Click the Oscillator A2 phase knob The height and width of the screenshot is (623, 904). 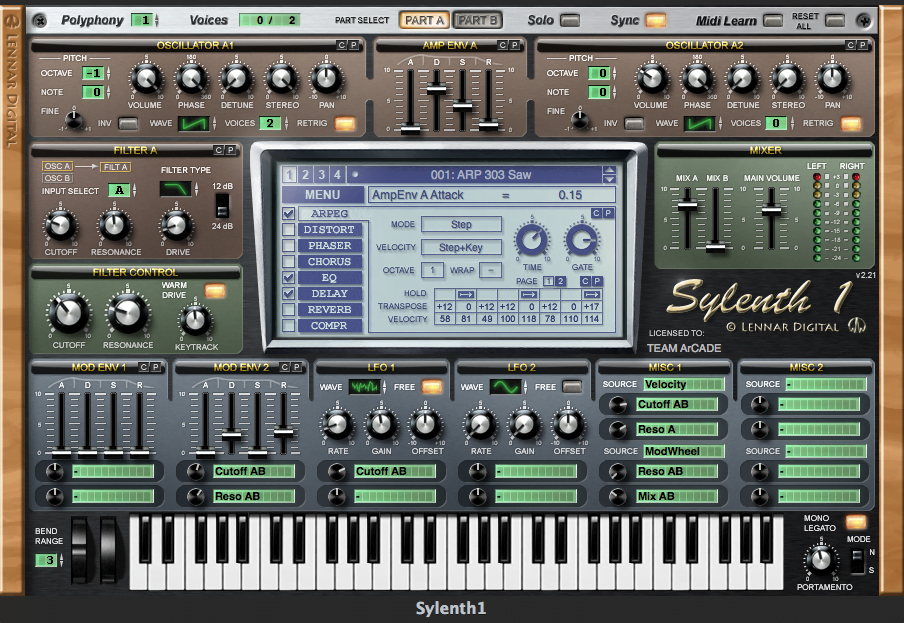point(698,79)
